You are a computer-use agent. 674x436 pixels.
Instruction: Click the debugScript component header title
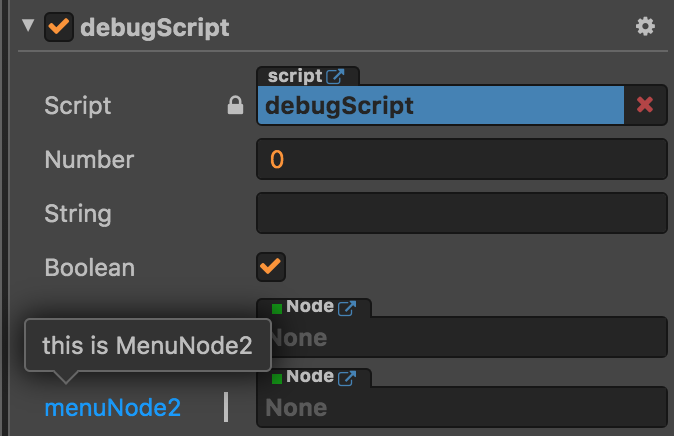coord(154,27)
